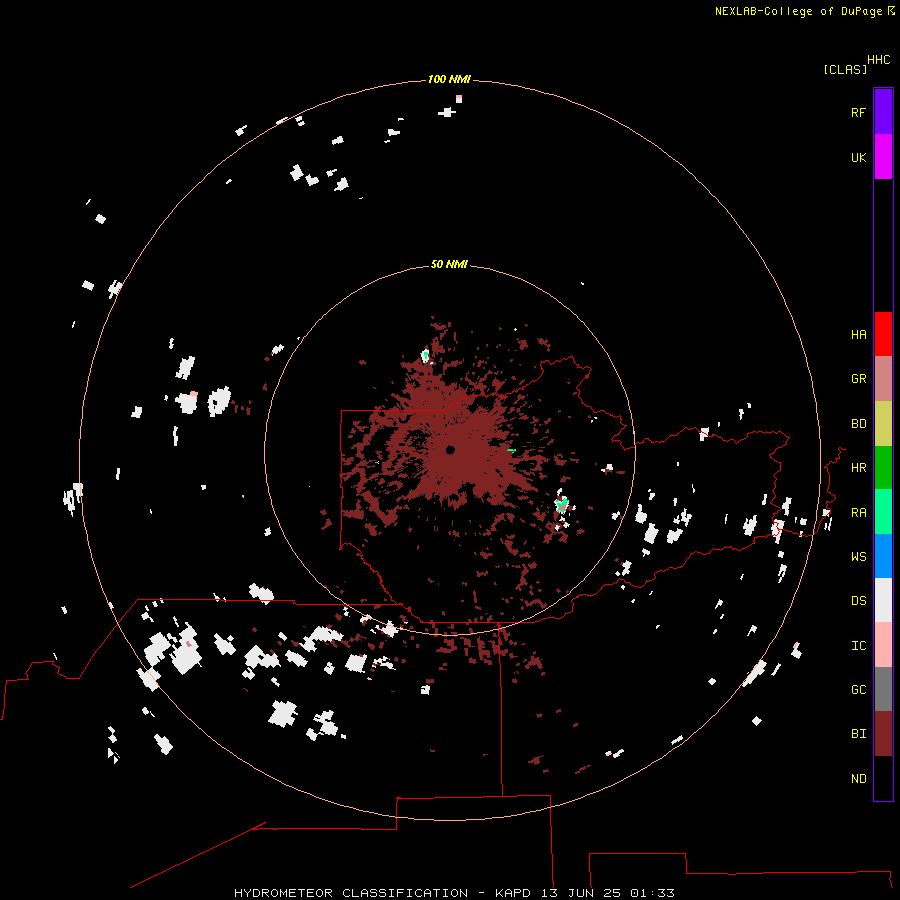
Task: Click the RA light-green legend swatch
Action: point(883,512)
